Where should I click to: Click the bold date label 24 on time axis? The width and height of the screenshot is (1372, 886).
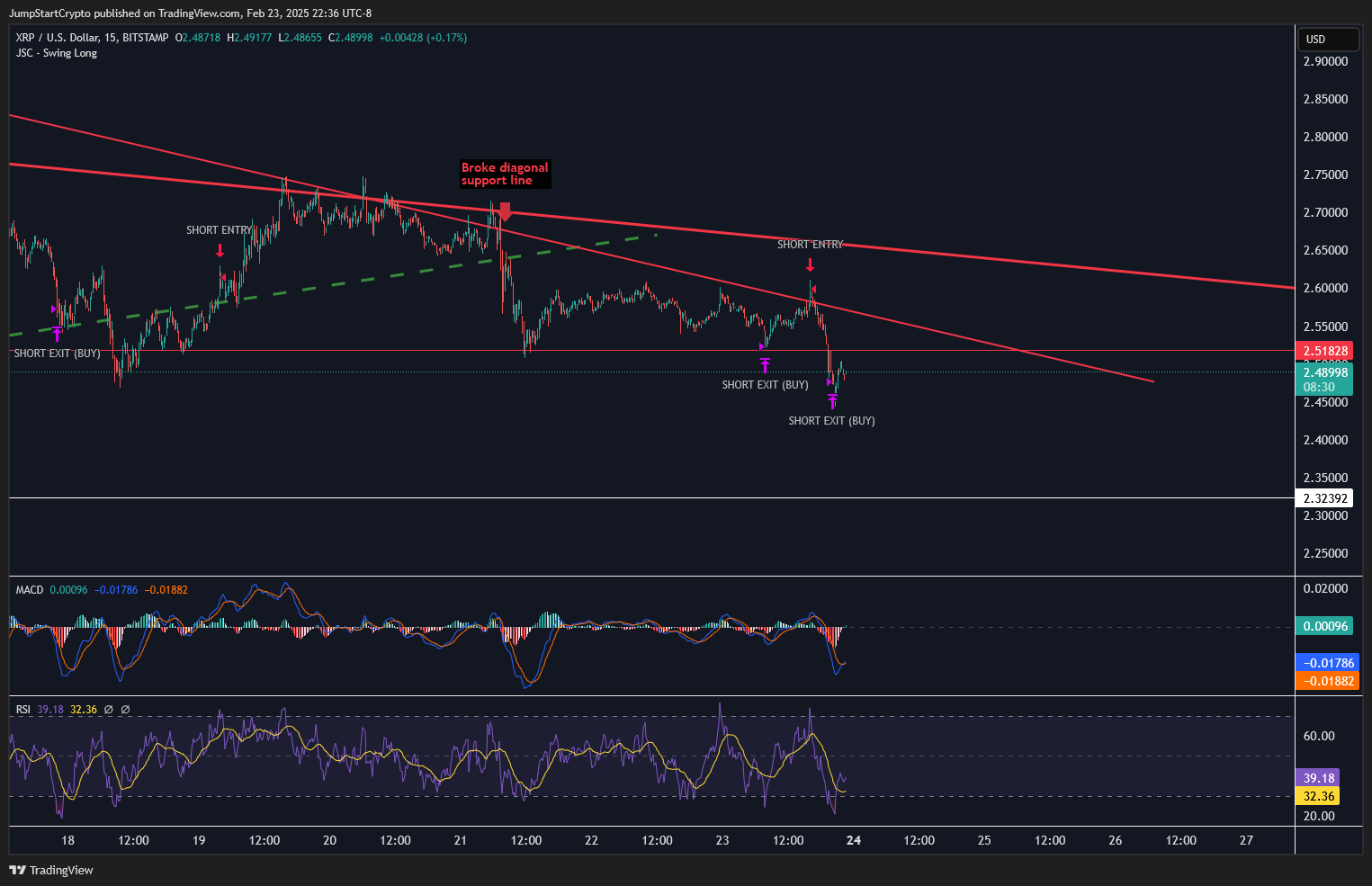tap(854, 840)
